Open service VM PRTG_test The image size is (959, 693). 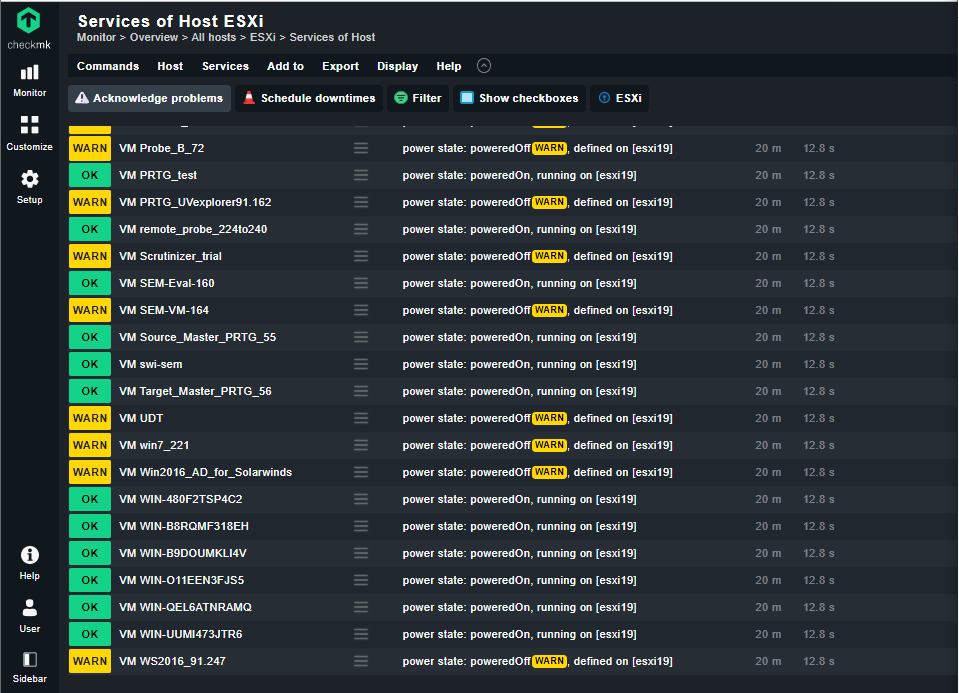click(x=158, y=175)
